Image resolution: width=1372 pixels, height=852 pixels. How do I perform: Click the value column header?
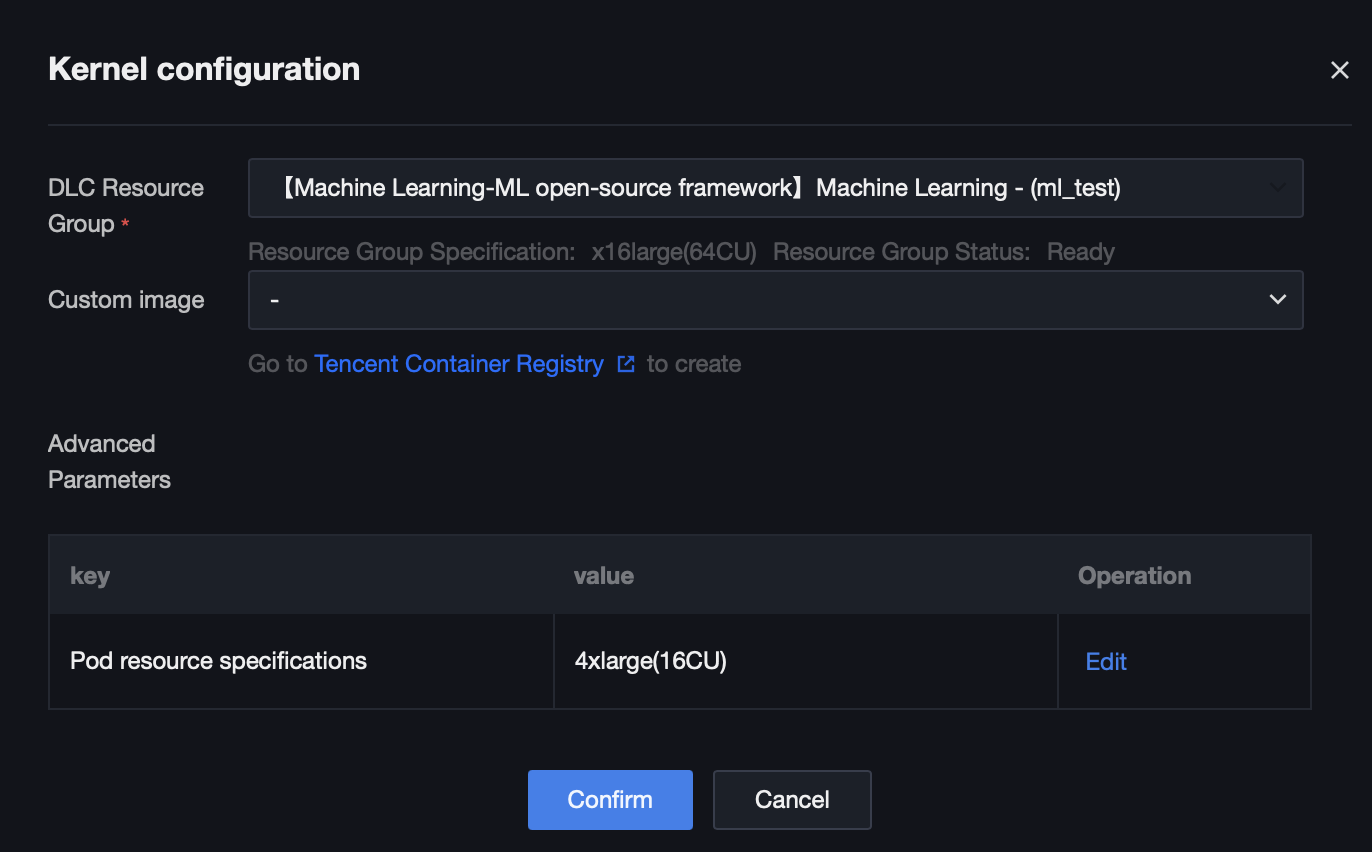pos(603,575)
